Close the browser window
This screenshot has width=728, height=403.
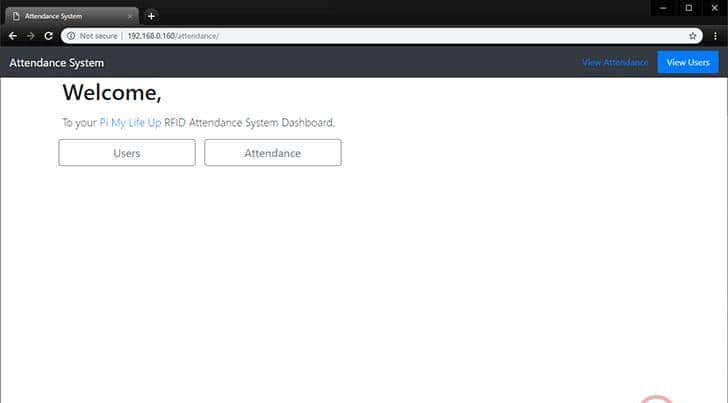pyautogui.click(x=714, y=8)
